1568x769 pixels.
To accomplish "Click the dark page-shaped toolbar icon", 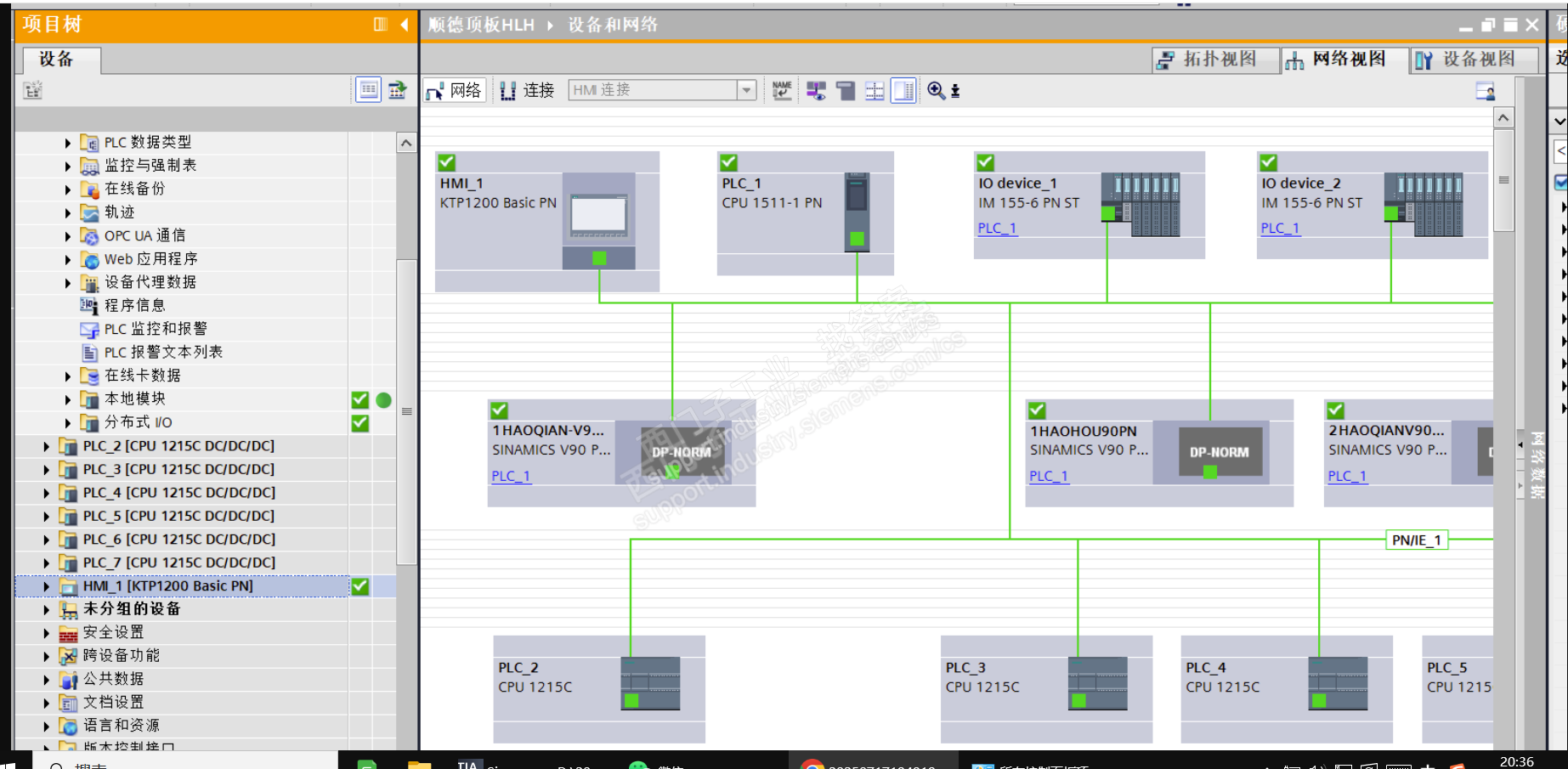I will pyautogui.click(x=846, y=90).
